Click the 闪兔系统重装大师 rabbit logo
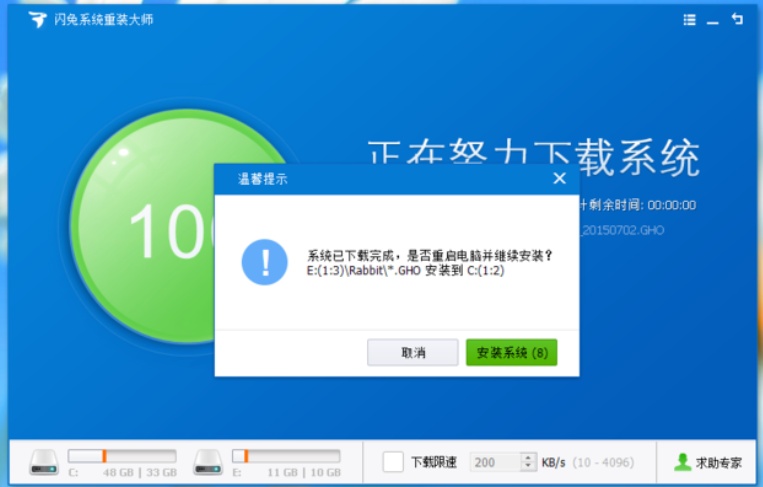Screen dimensions: 763x487 point(37,20)
